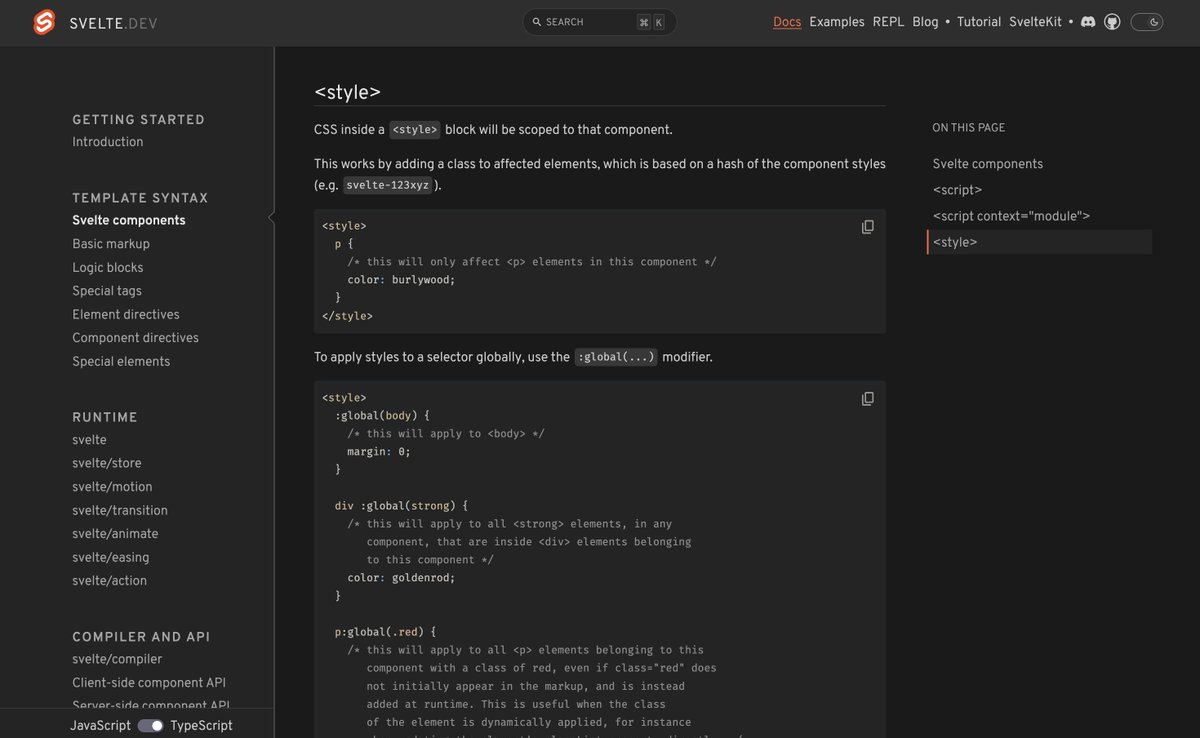Click the <style> section heading
Viewport: 1200px width, 738px height.
click(347, 91)
